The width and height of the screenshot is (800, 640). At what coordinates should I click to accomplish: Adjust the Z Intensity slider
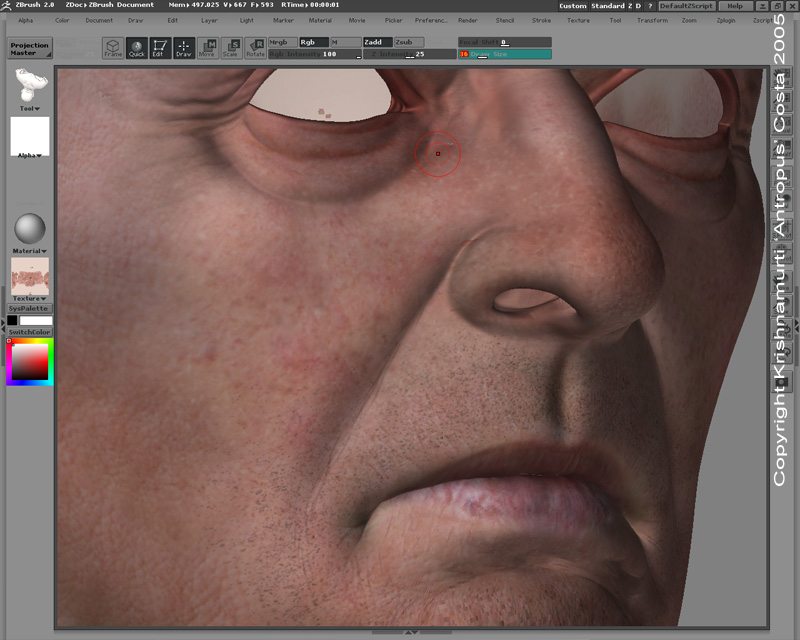410,54
